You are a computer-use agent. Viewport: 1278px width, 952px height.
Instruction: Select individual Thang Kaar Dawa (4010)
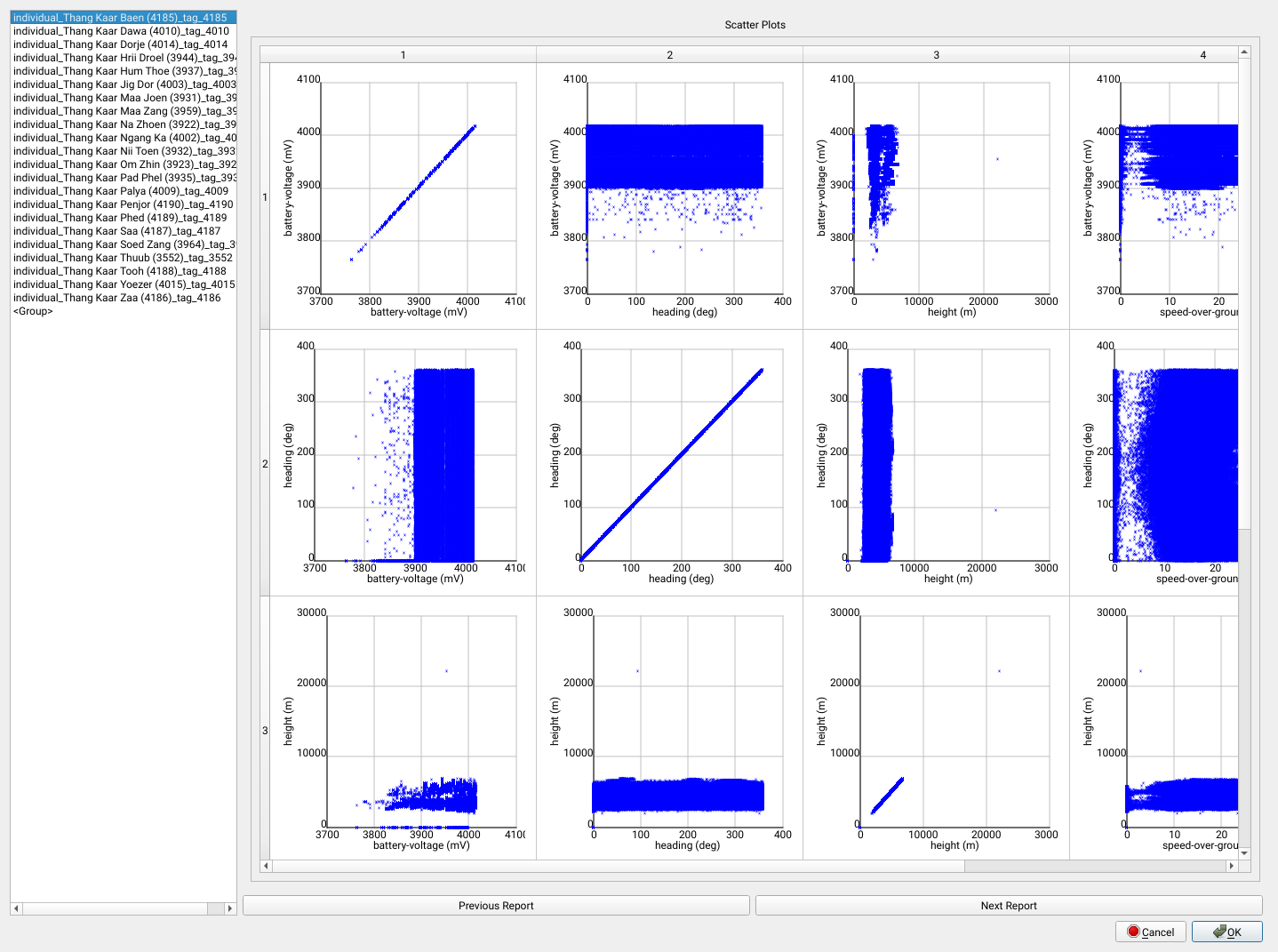click(121, 31)
